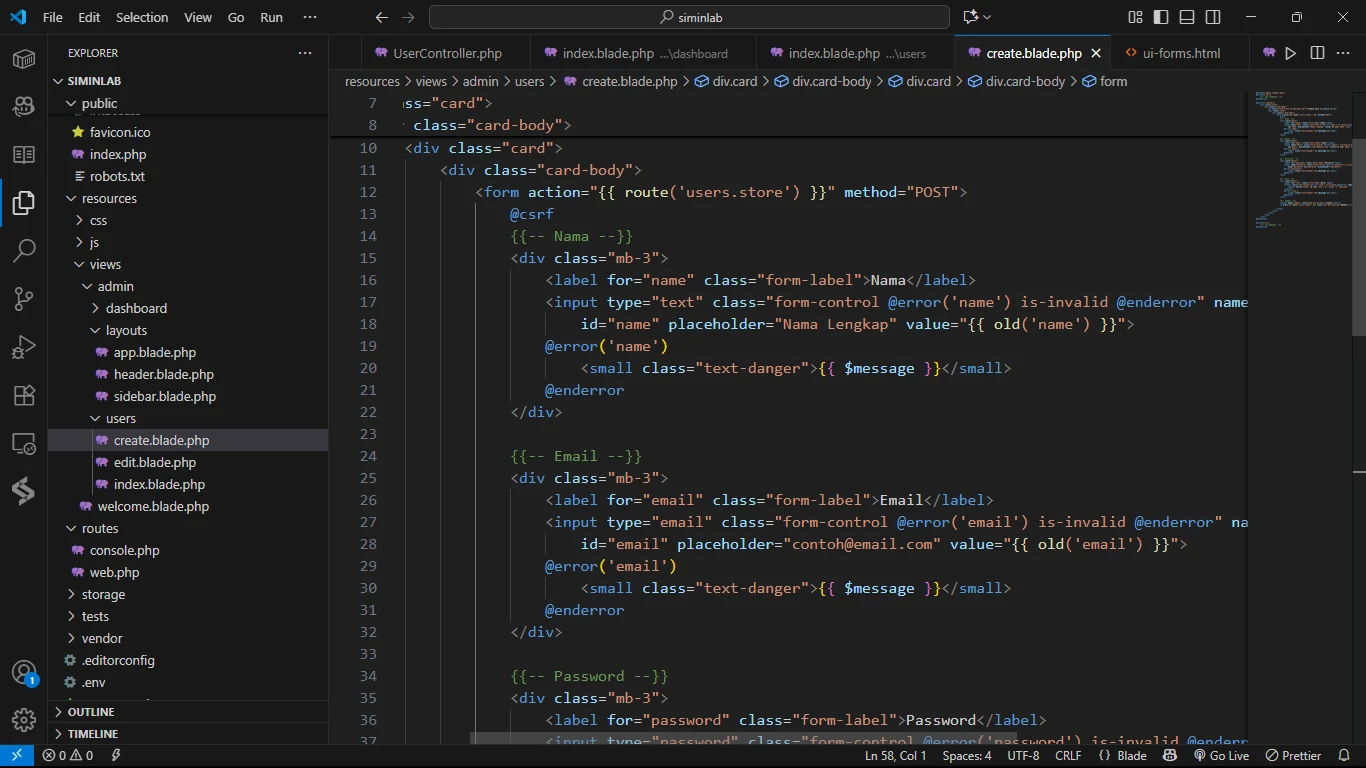The height and width of the screenshot is (768, 1366).
Task: Open Remote Explorer in activity bar
Action: point(24,442)
